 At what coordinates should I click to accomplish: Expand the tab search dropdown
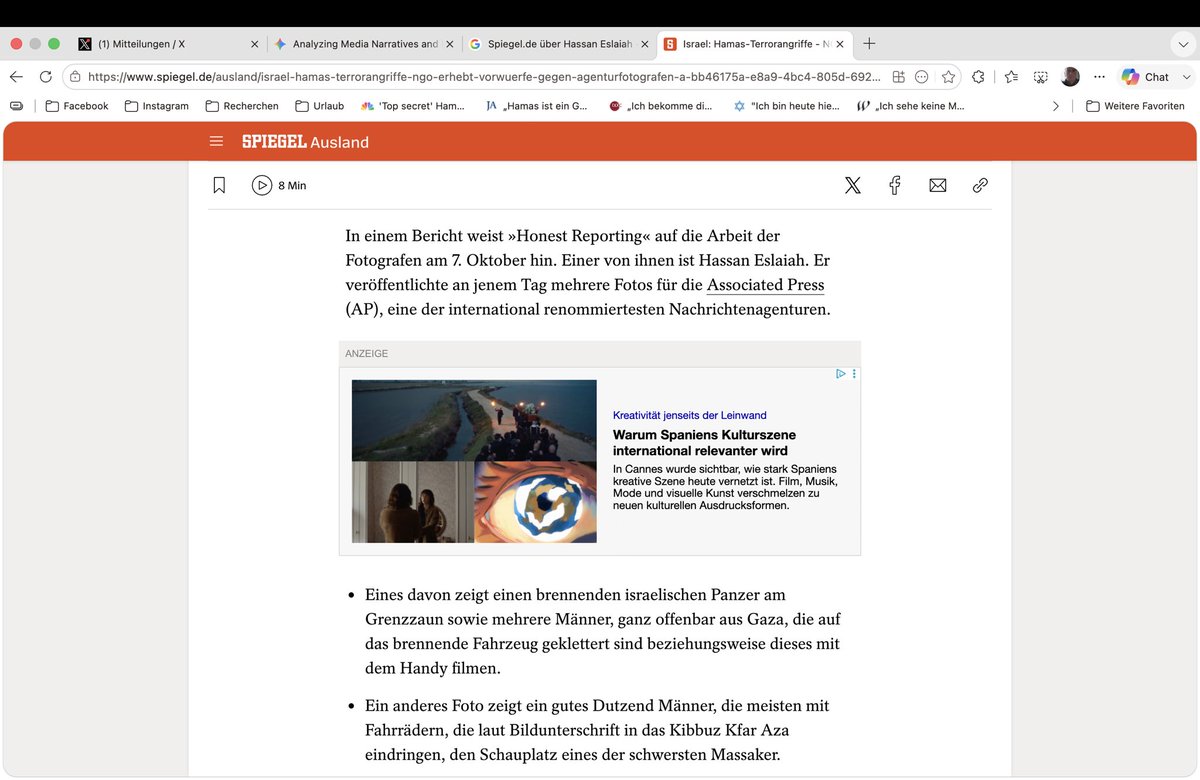point(1181,44)
